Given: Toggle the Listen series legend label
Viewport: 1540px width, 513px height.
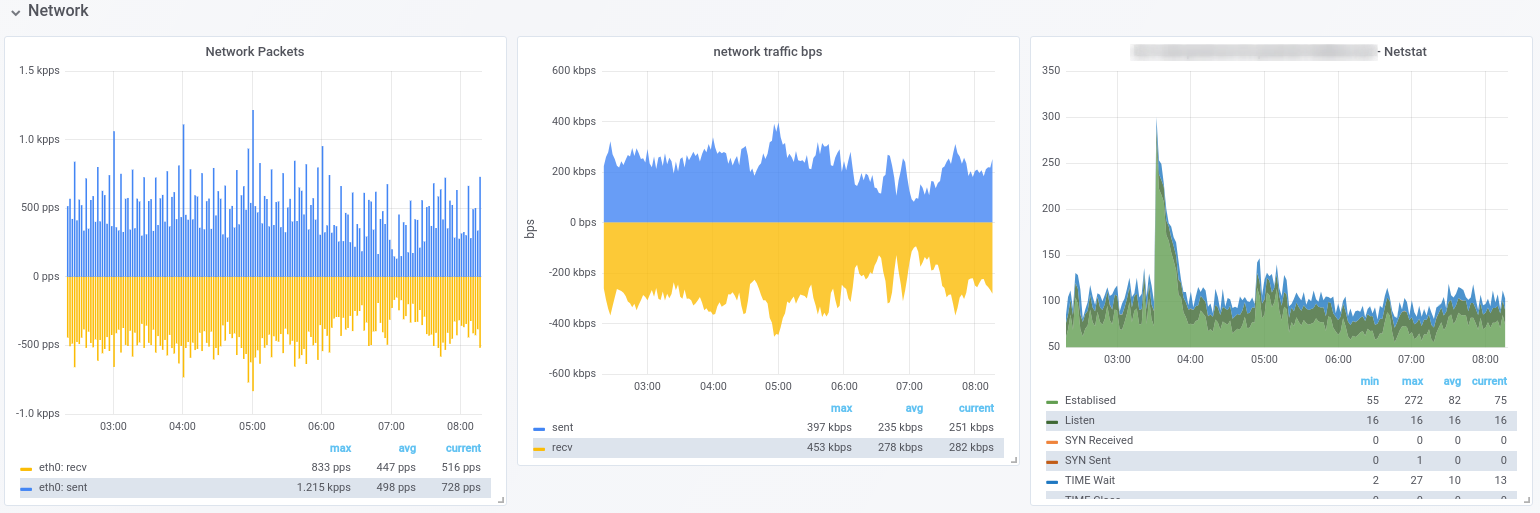Looking at the screenshot, I should 1080,421.
